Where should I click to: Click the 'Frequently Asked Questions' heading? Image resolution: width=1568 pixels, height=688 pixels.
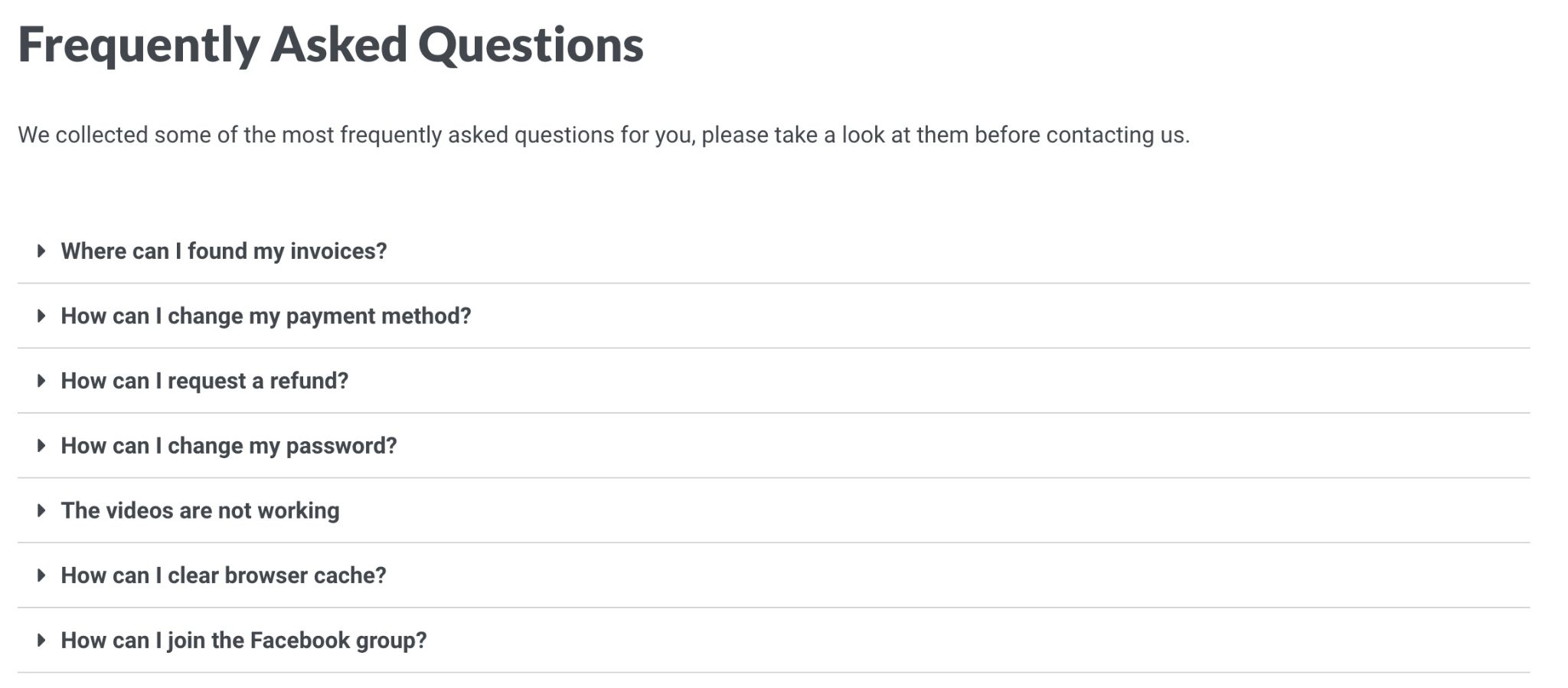tap(330, 44)
